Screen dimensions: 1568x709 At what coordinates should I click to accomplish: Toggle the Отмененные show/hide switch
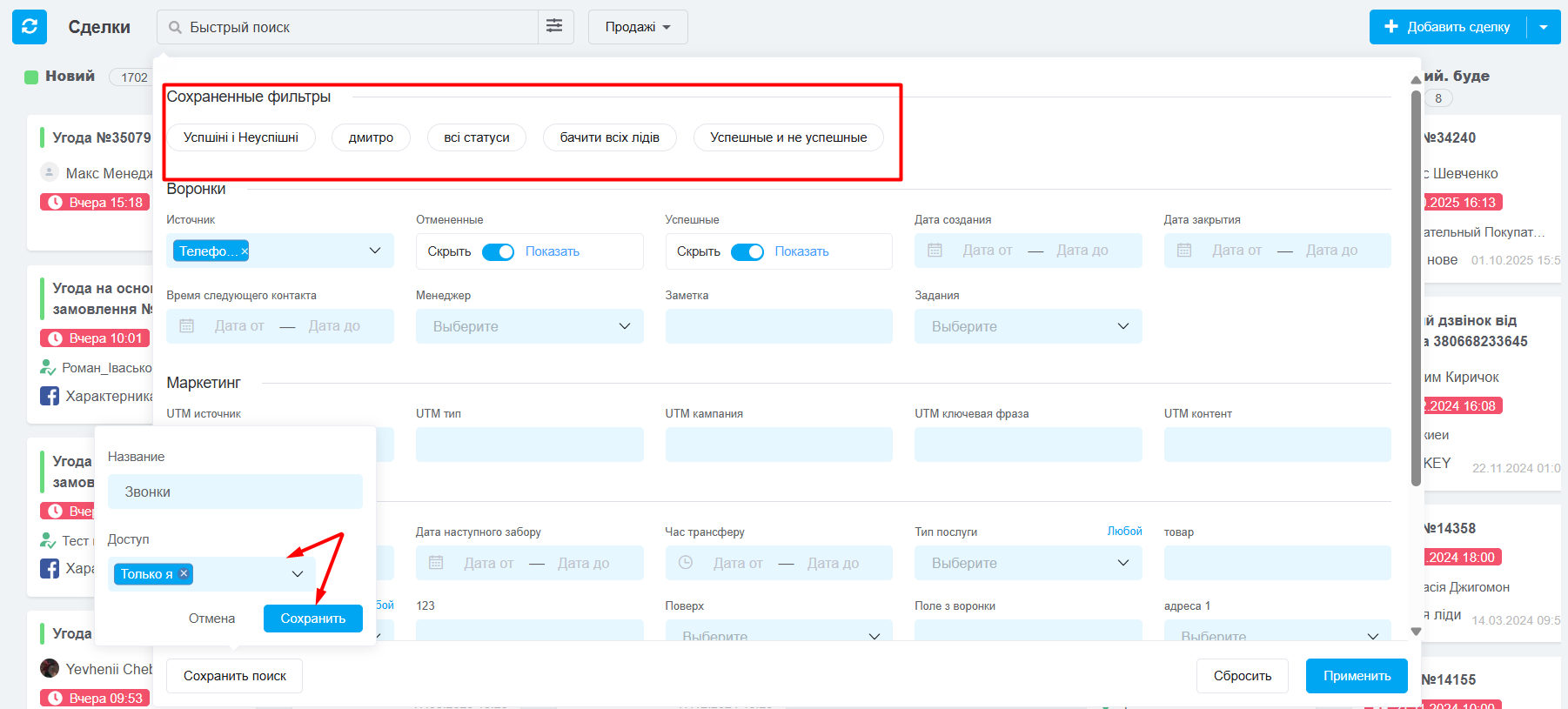[499, 251]
